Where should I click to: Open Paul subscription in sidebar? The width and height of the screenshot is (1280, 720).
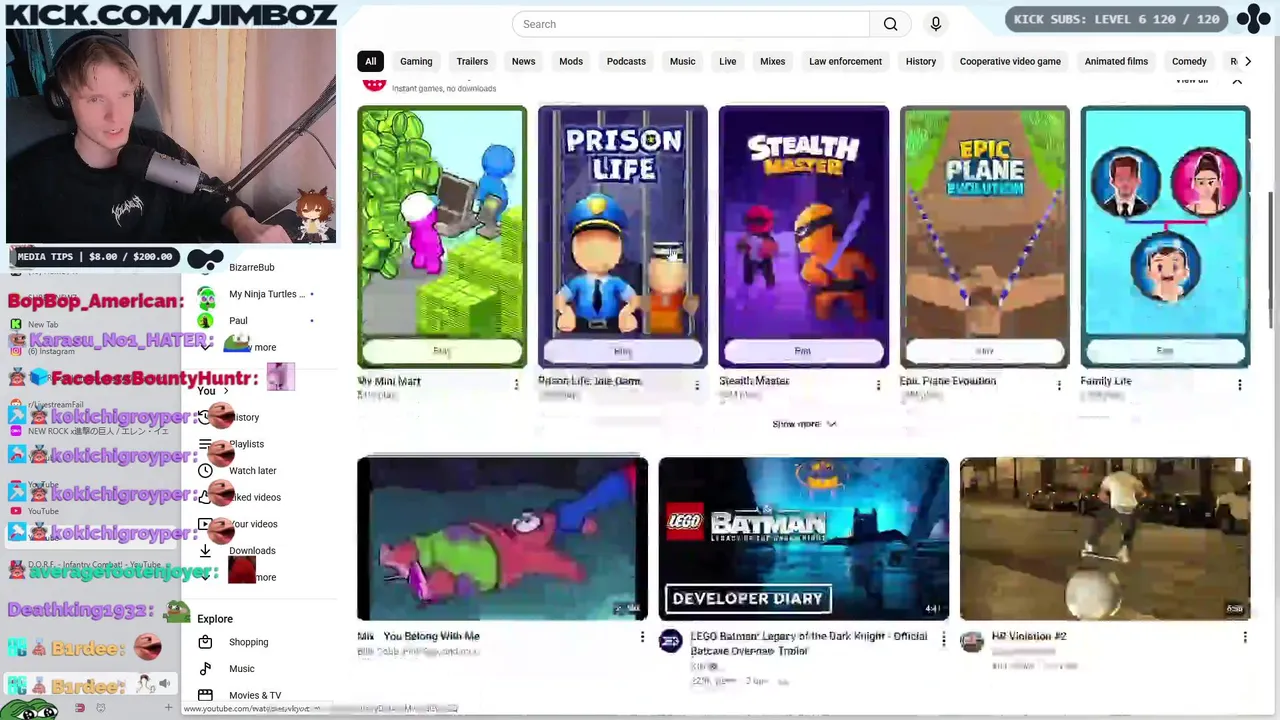(x=238, y=321)
